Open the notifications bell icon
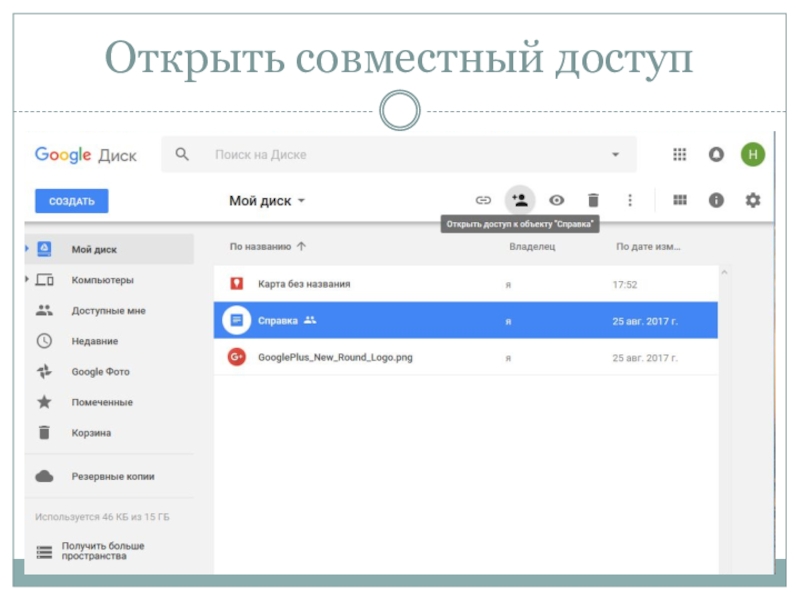This screenshot has height=600, width=800. (x=716, y=154)
